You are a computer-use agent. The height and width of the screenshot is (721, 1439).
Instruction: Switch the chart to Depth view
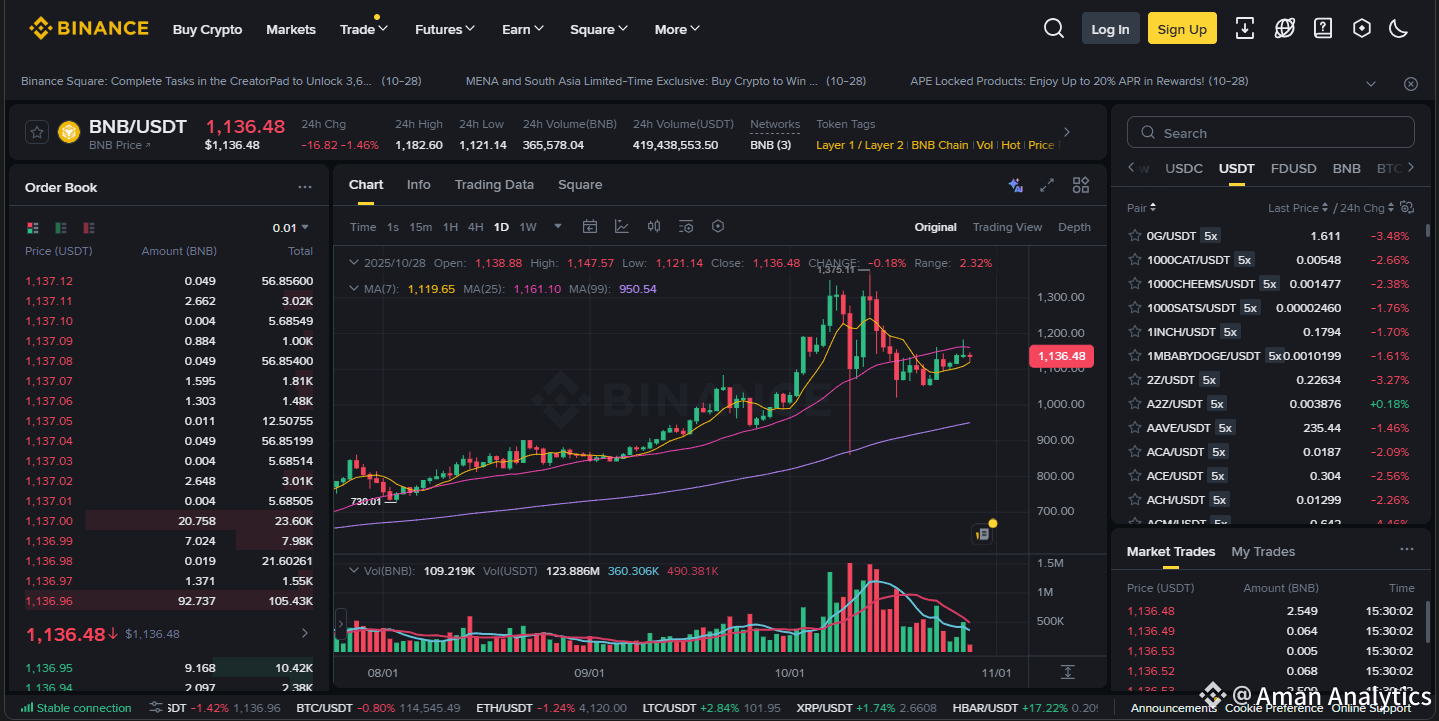(1074, 227)
